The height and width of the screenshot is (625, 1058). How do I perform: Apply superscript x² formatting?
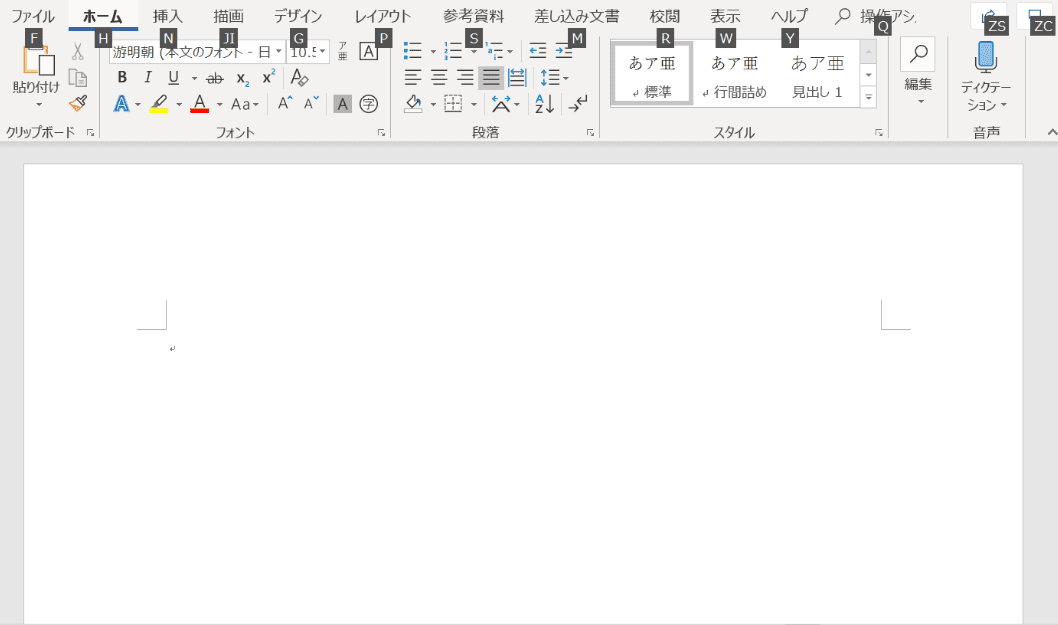click(x=269, y=78)
